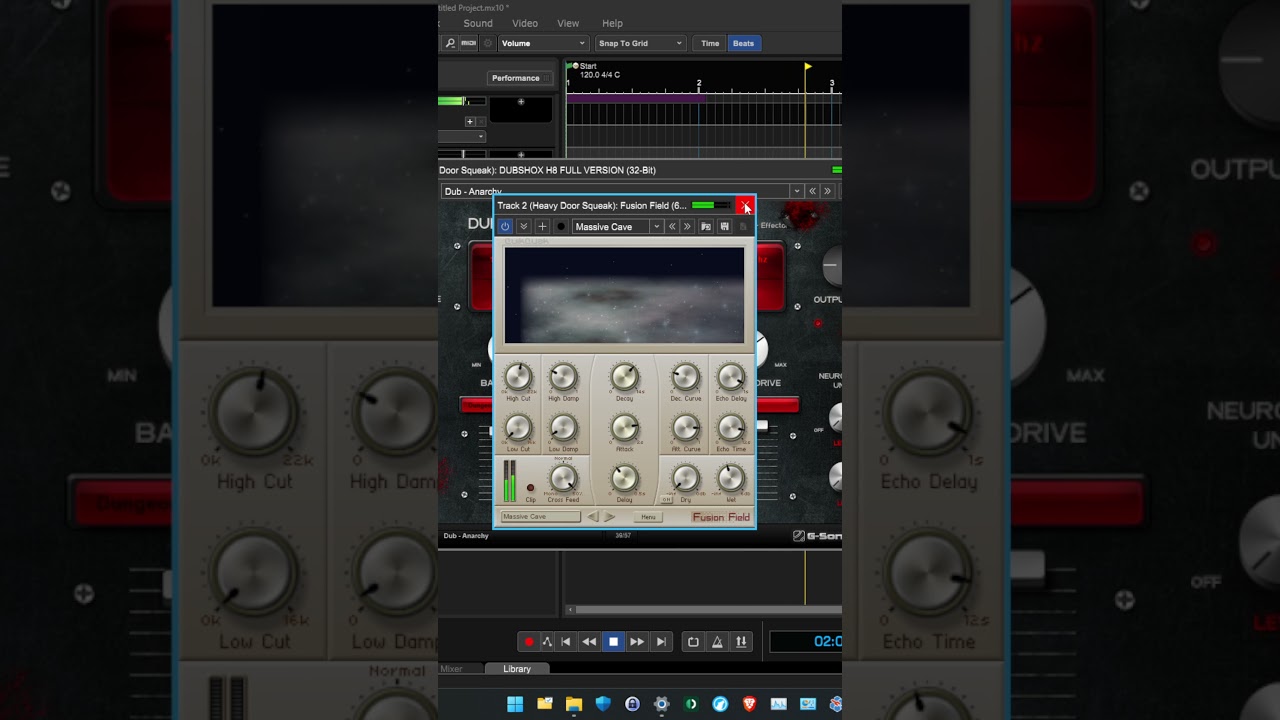Image resolution: width=1280 pixels, height=720 pixels.
Task: Open the Video menu
Action: pyautogui.click(x=525, y=23)
